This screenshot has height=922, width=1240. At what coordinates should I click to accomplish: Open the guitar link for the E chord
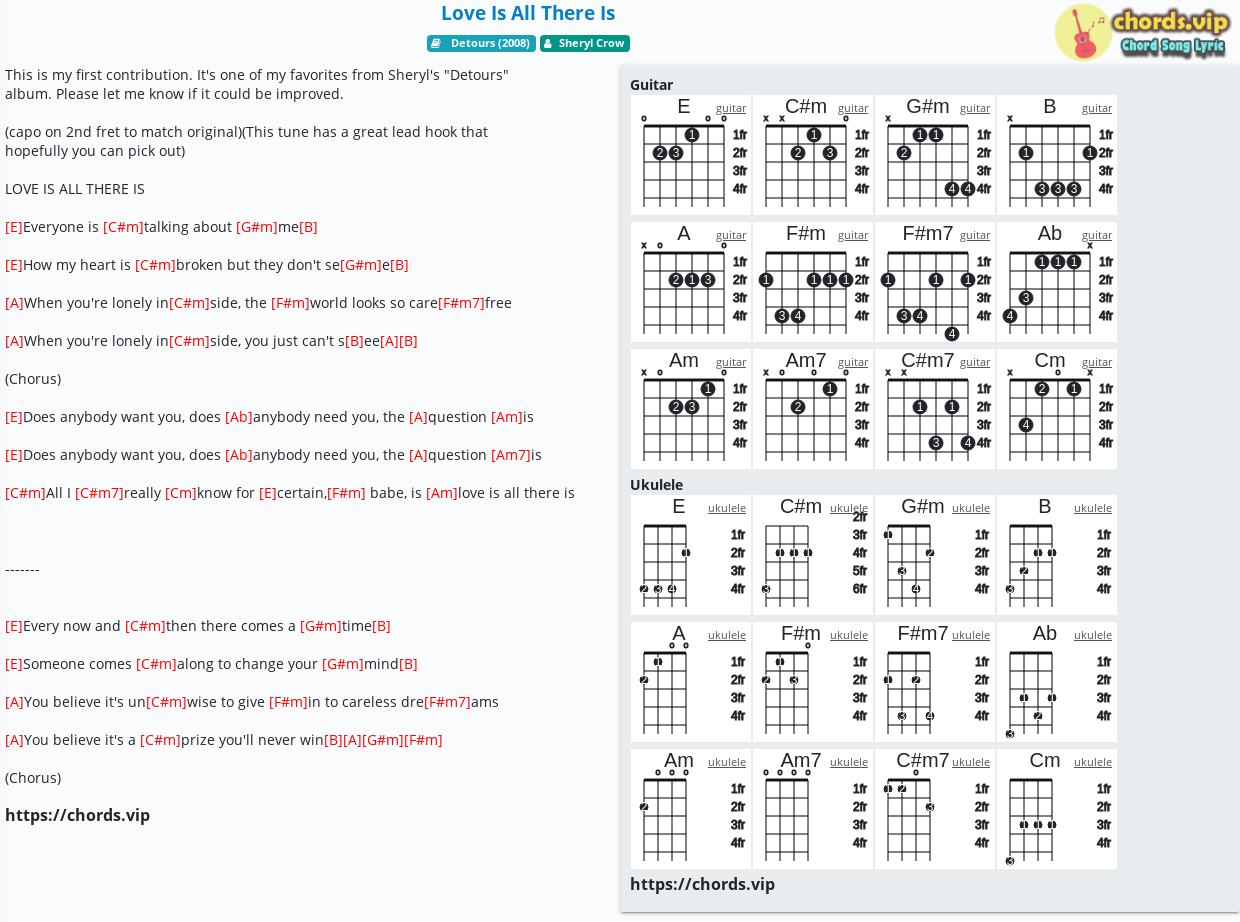pyautogui.click(x=731, y=108)
